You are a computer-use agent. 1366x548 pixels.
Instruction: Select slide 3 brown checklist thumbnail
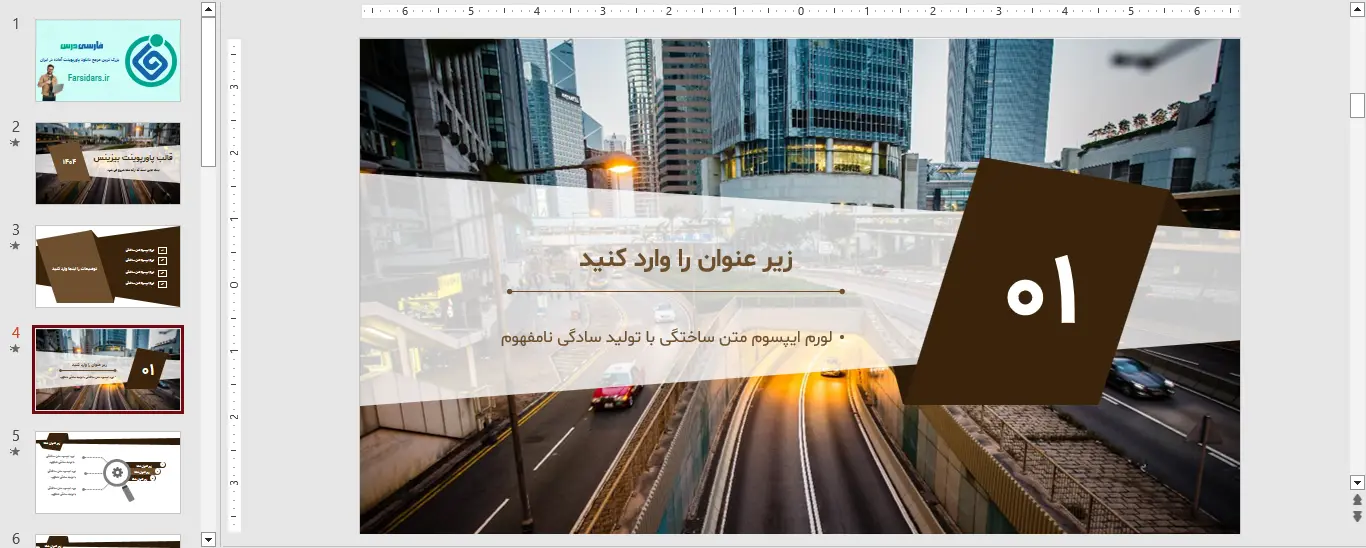pyautogui.click(x=108, y=266)
